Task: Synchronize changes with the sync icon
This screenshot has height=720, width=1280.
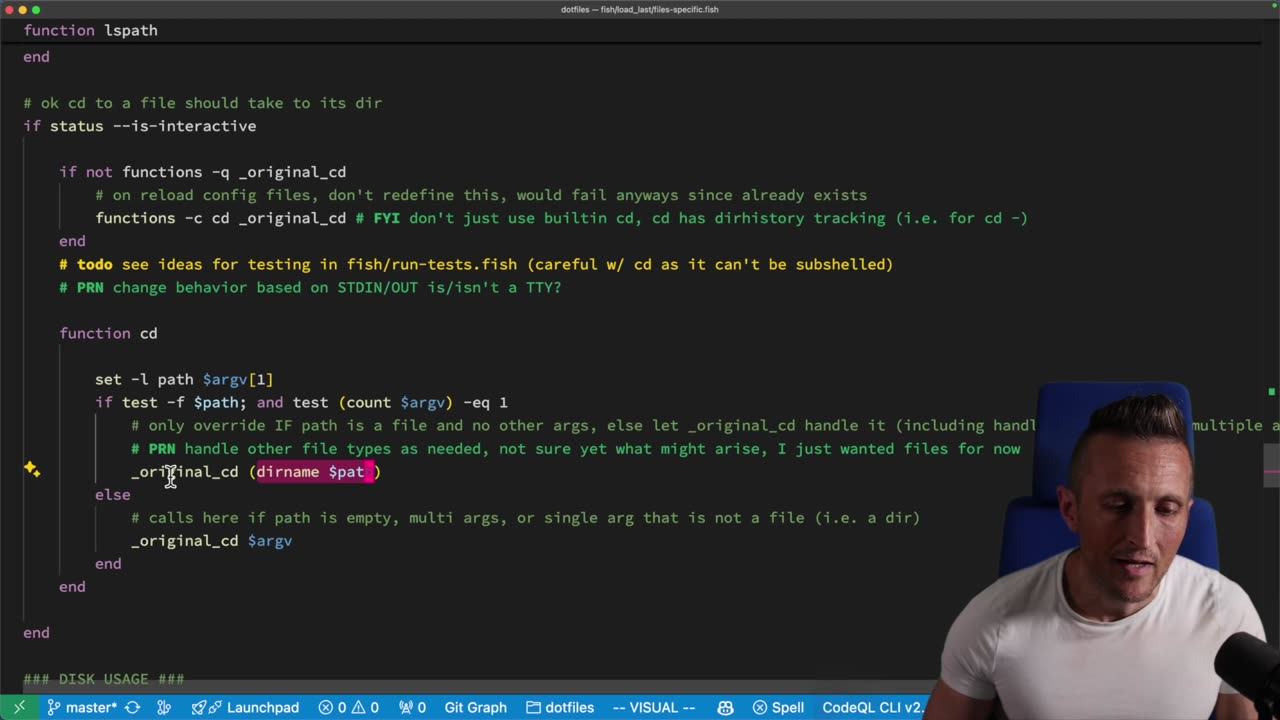Action: point(132,707)
